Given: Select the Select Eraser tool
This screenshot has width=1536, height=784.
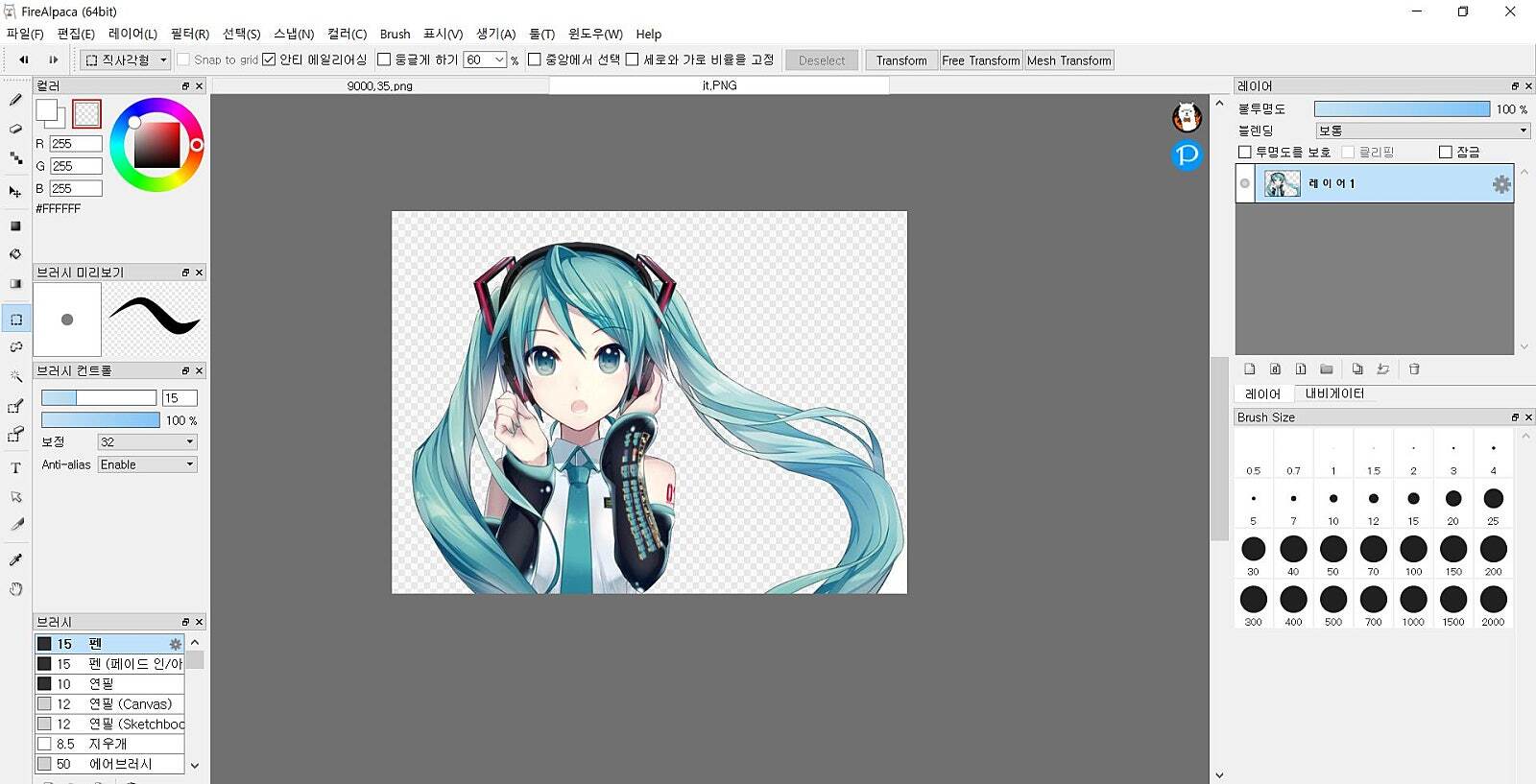Looking at the screenshot, I should (15, 436).
